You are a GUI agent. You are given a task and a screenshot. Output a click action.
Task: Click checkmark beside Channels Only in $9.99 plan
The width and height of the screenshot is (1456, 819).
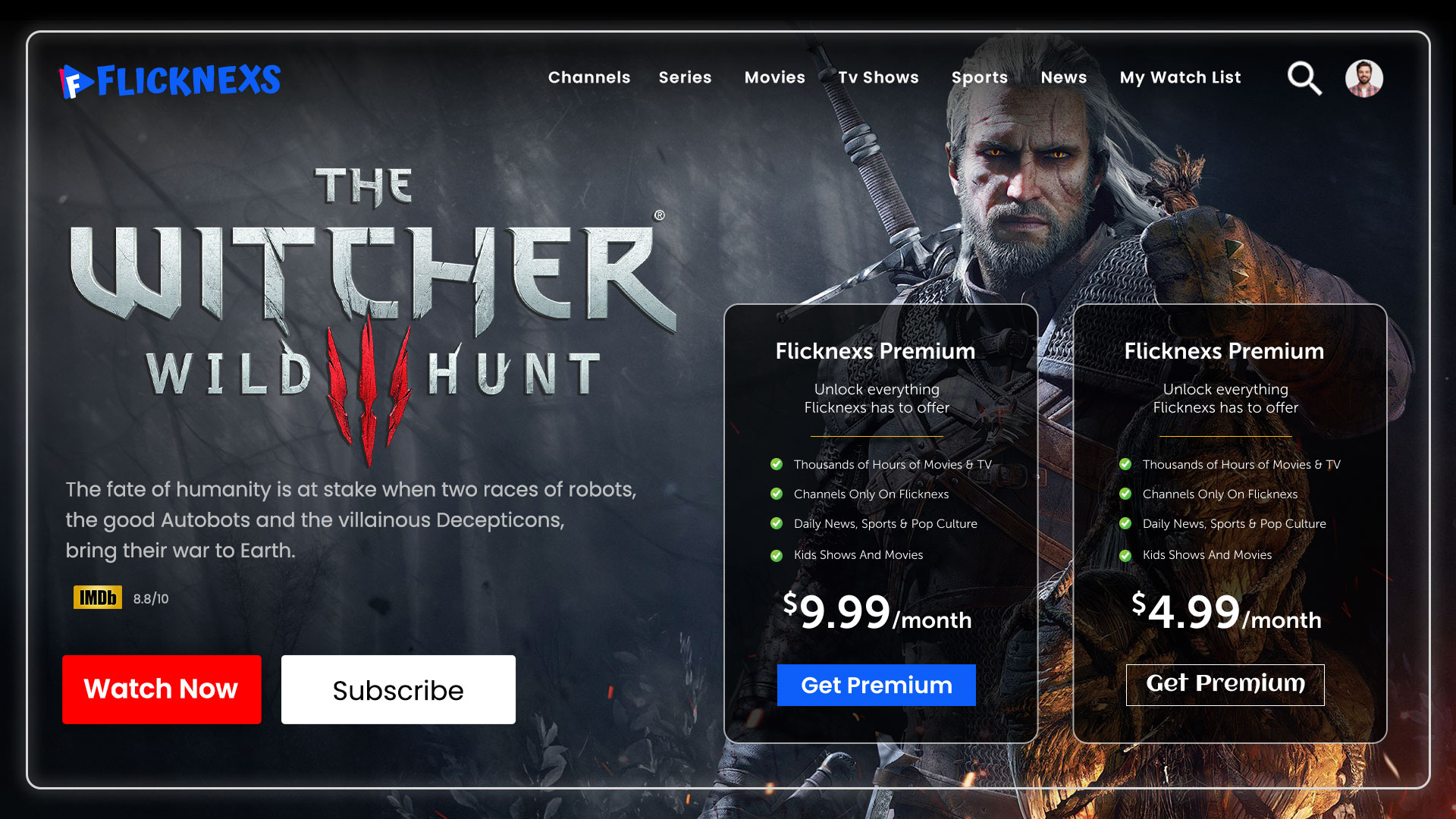click(777, 494)
